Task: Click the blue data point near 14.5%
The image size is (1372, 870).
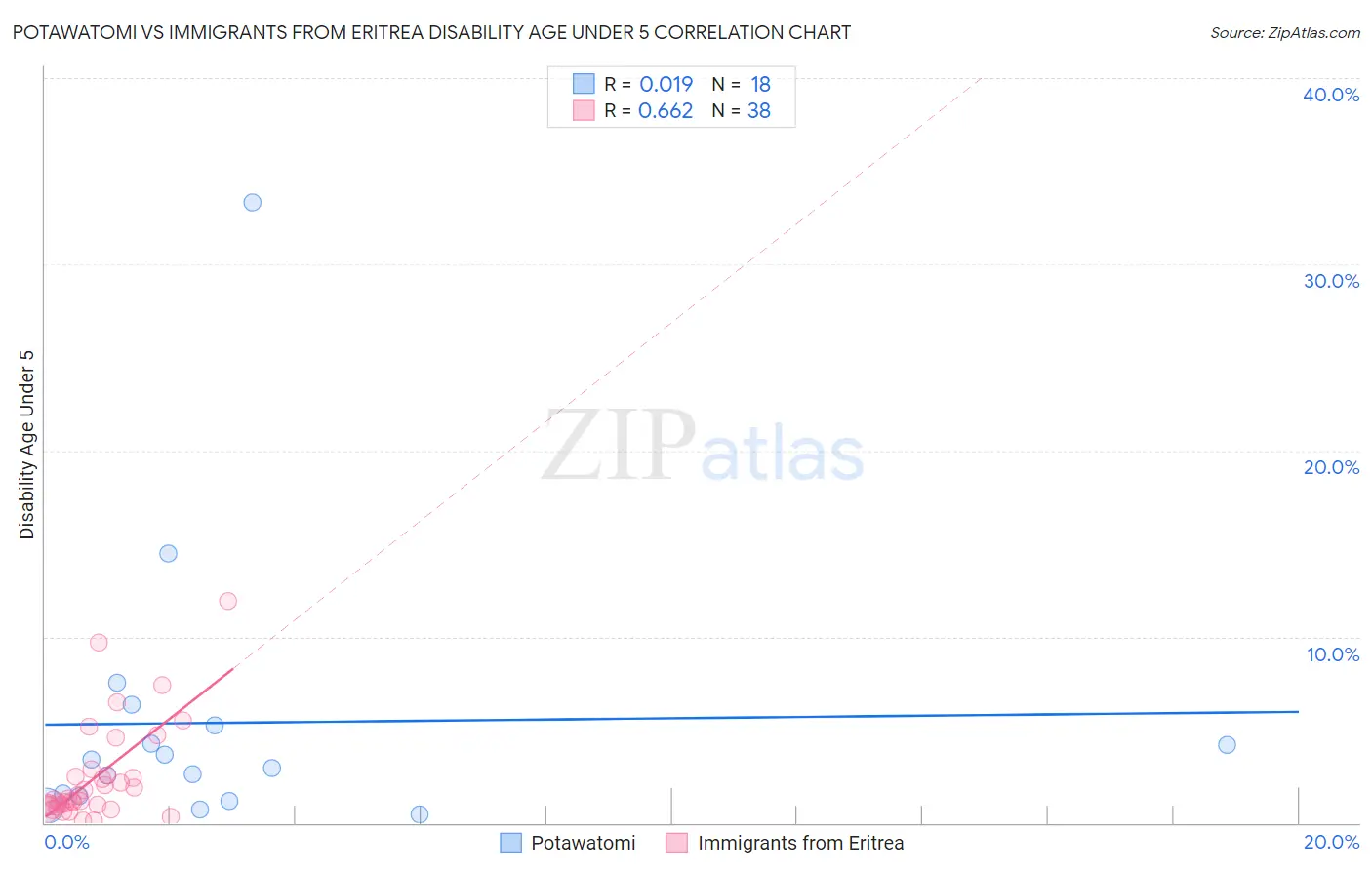Action: point(168,553)
